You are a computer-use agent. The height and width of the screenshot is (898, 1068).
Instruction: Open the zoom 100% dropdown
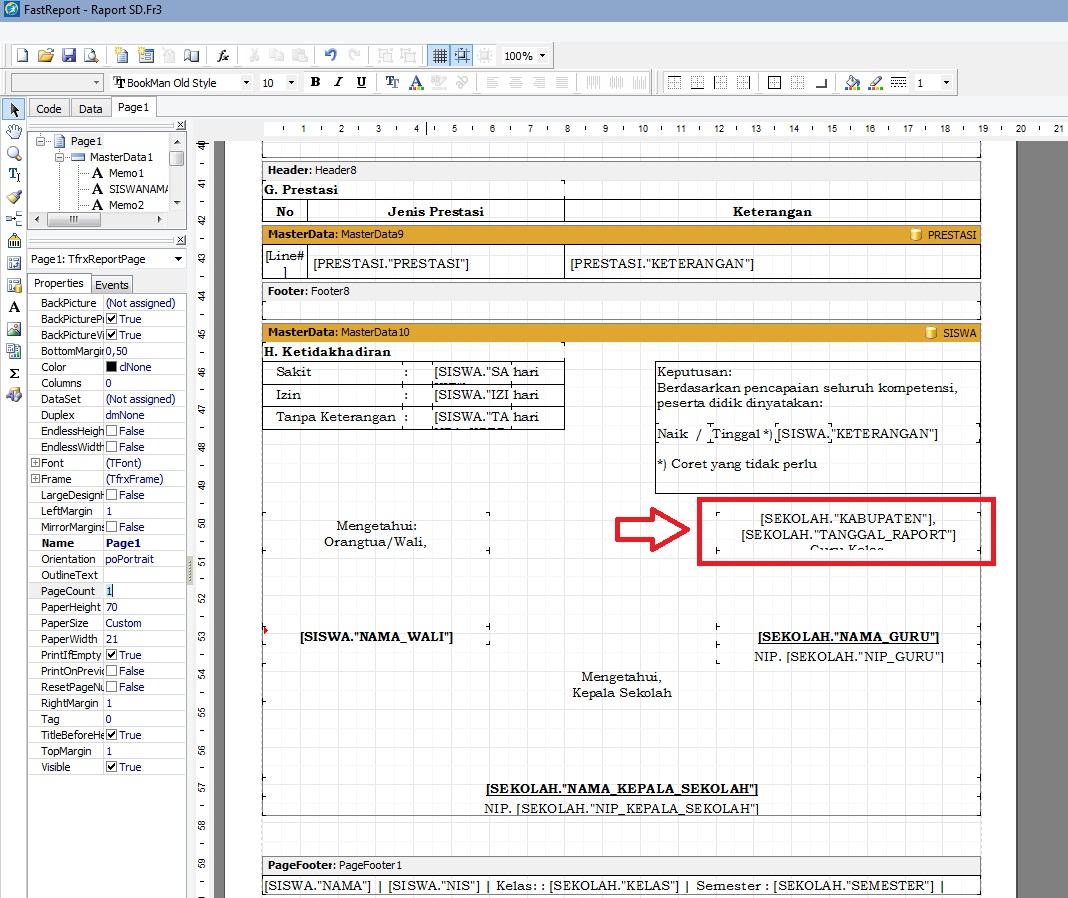tap(542, 56)
